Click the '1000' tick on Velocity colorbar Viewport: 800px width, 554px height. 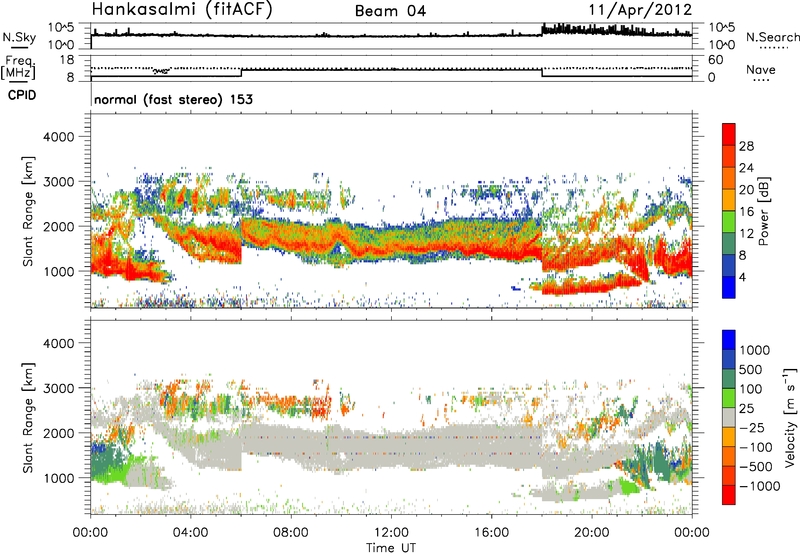click(755, 350)
